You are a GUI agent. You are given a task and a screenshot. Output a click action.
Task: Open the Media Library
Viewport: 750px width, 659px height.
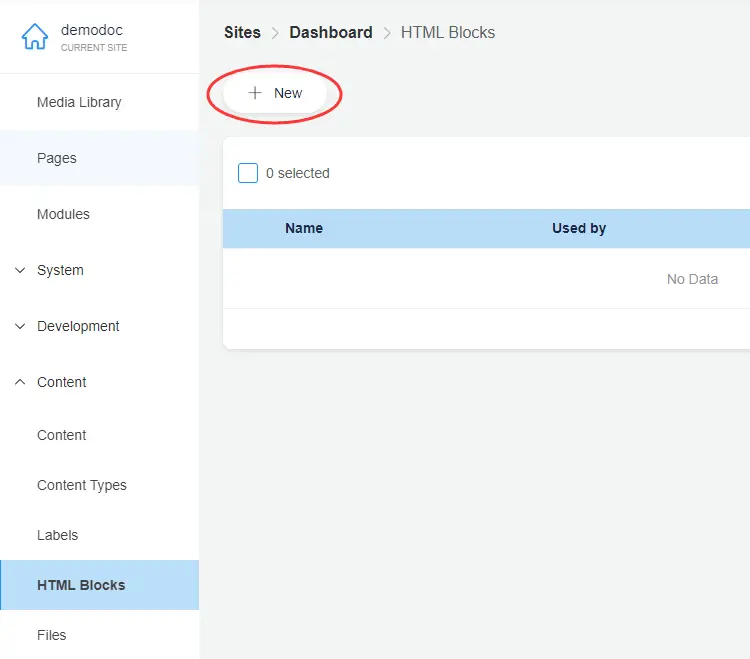point(79,102)
